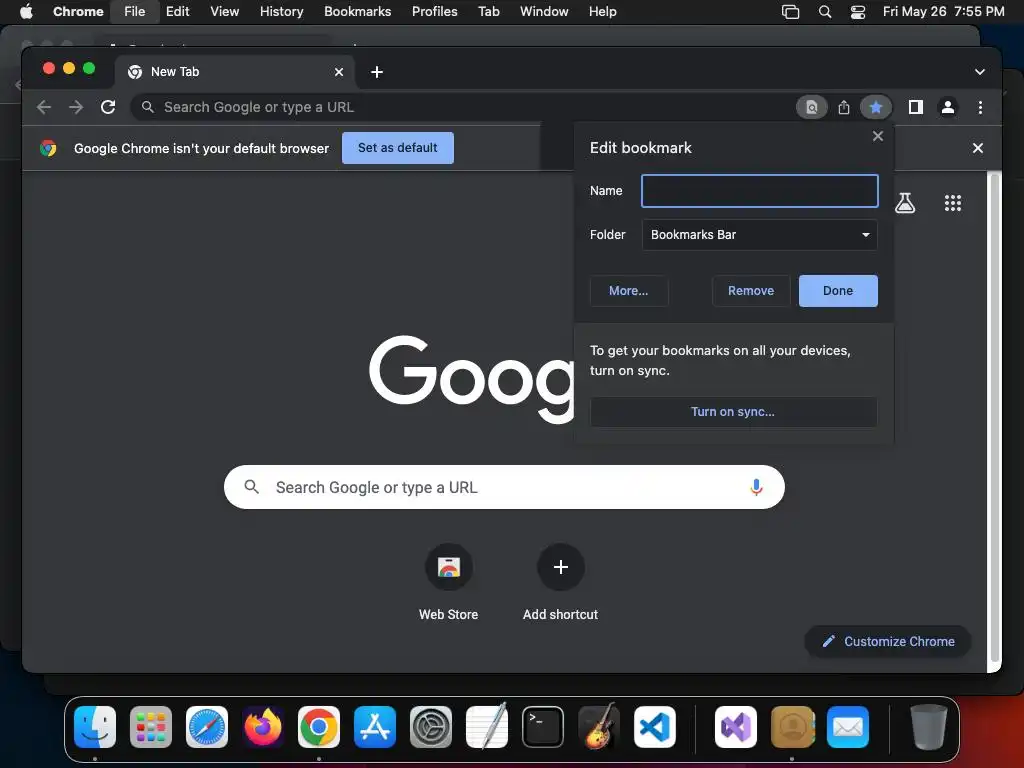Open the Apple menu
This screenshot has height=768, width=1024.
[x=26, y=12]
